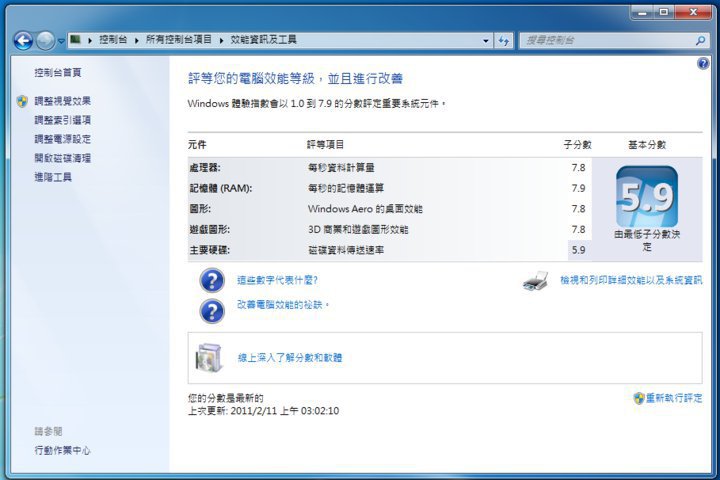Click the magnifier search icon

click(700, 41)
